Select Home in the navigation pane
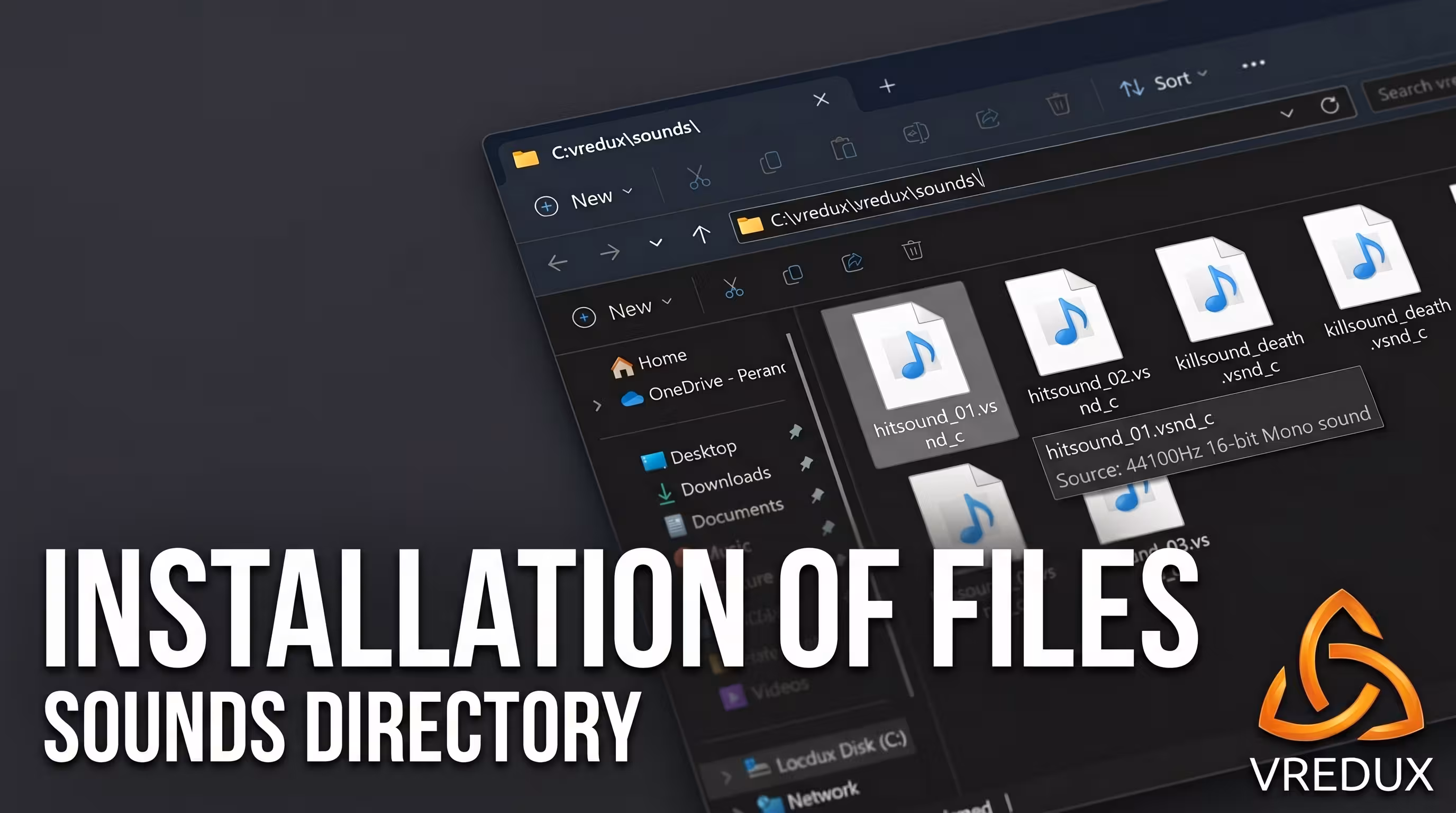The width and height of the screenshot is (1456, 813). click(x=649, y=363)
